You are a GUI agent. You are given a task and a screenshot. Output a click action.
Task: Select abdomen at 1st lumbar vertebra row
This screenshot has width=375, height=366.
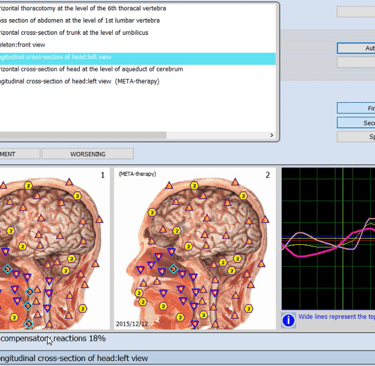(138, 21)
